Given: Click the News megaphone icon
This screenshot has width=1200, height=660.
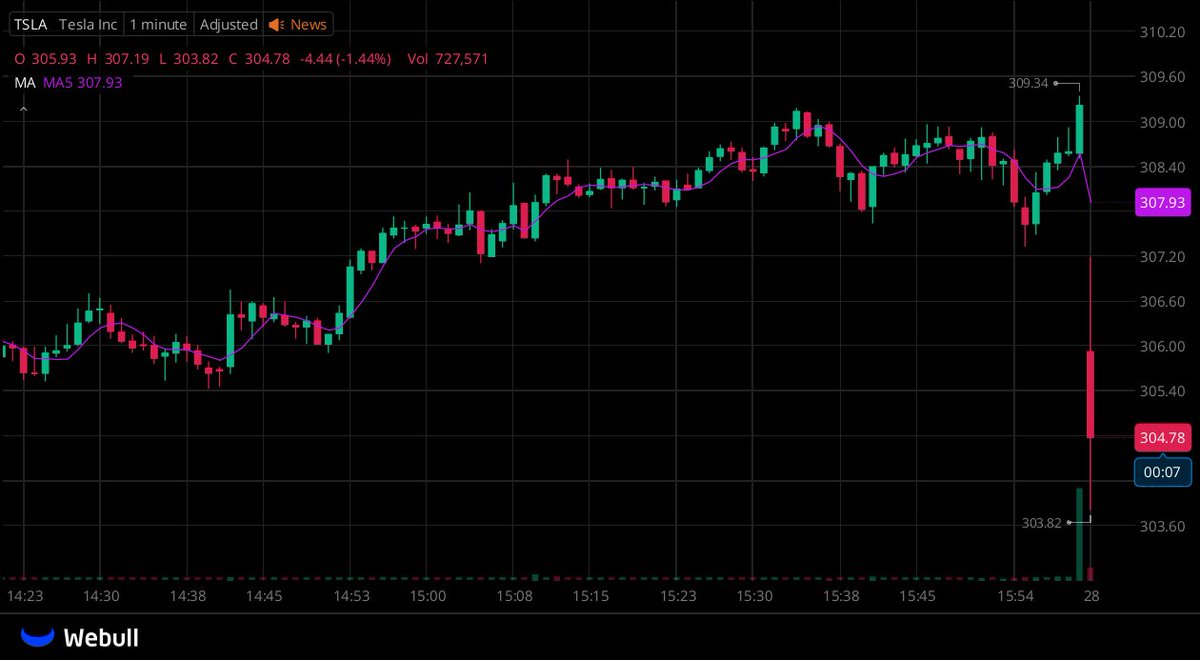Looking at the screenshot, I should click(276, 24).
